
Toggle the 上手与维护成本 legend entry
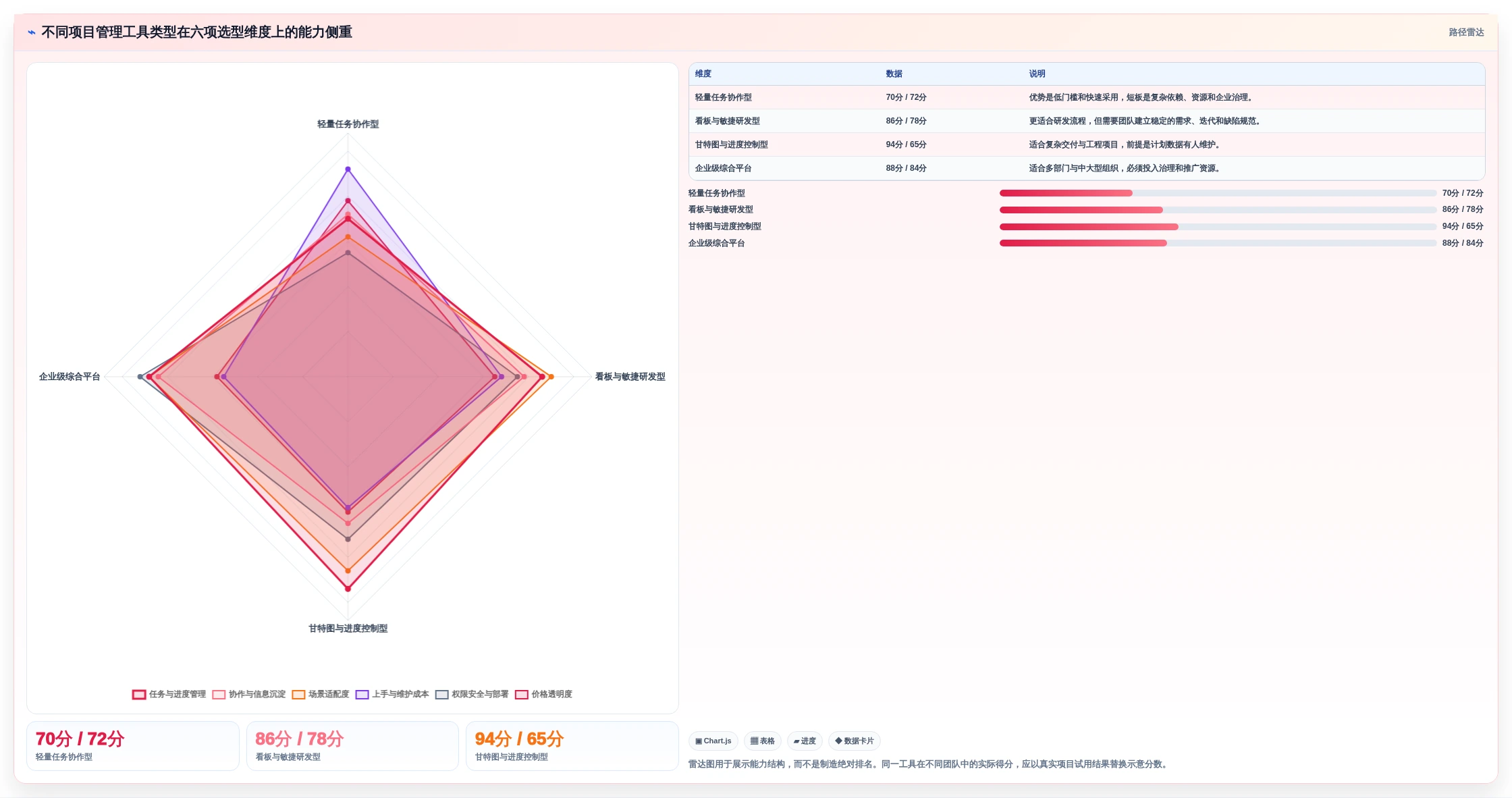(392, 694)
